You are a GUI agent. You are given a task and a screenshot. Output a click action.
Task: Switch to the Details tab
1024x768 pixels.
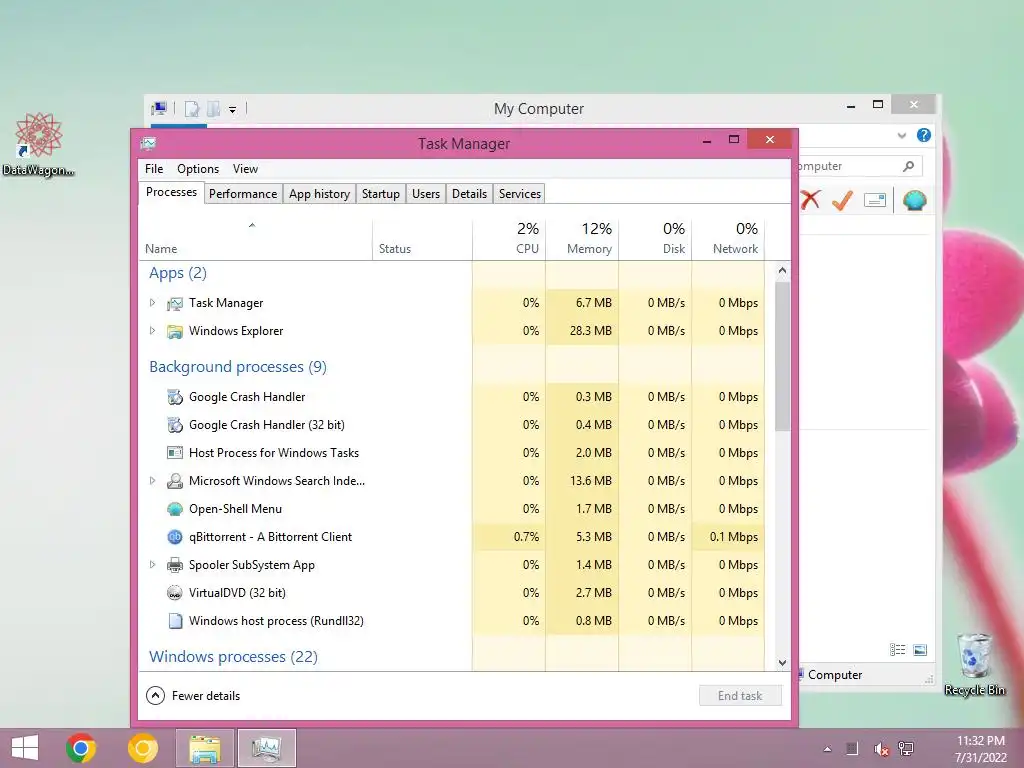pos(469,194)
